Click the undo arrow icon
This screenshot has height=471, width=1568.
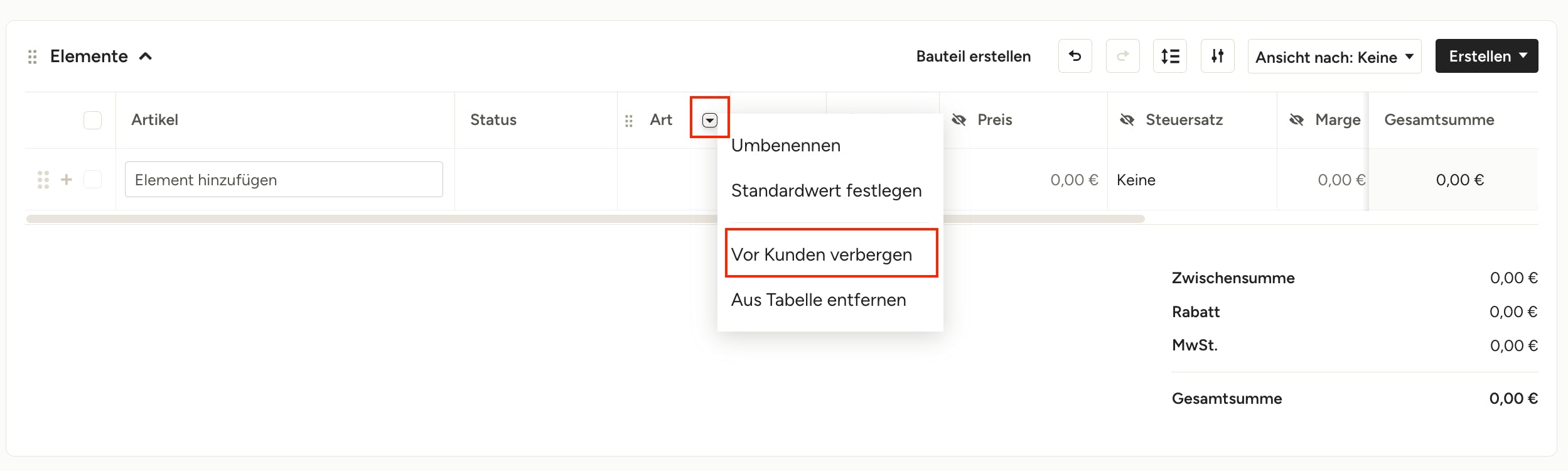(x=1075, y=57)
